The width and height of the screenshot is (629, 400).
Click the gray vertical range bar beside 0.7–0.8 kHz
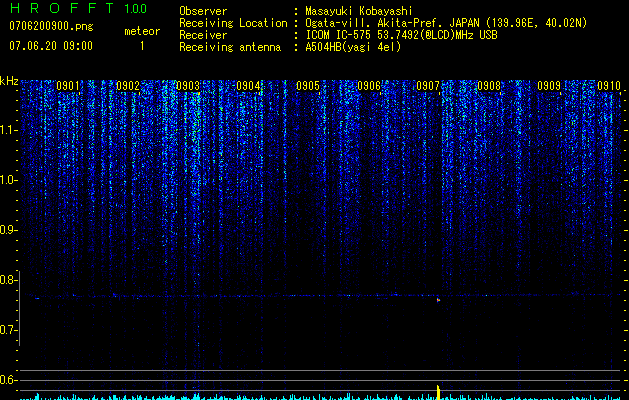[20, 308]
